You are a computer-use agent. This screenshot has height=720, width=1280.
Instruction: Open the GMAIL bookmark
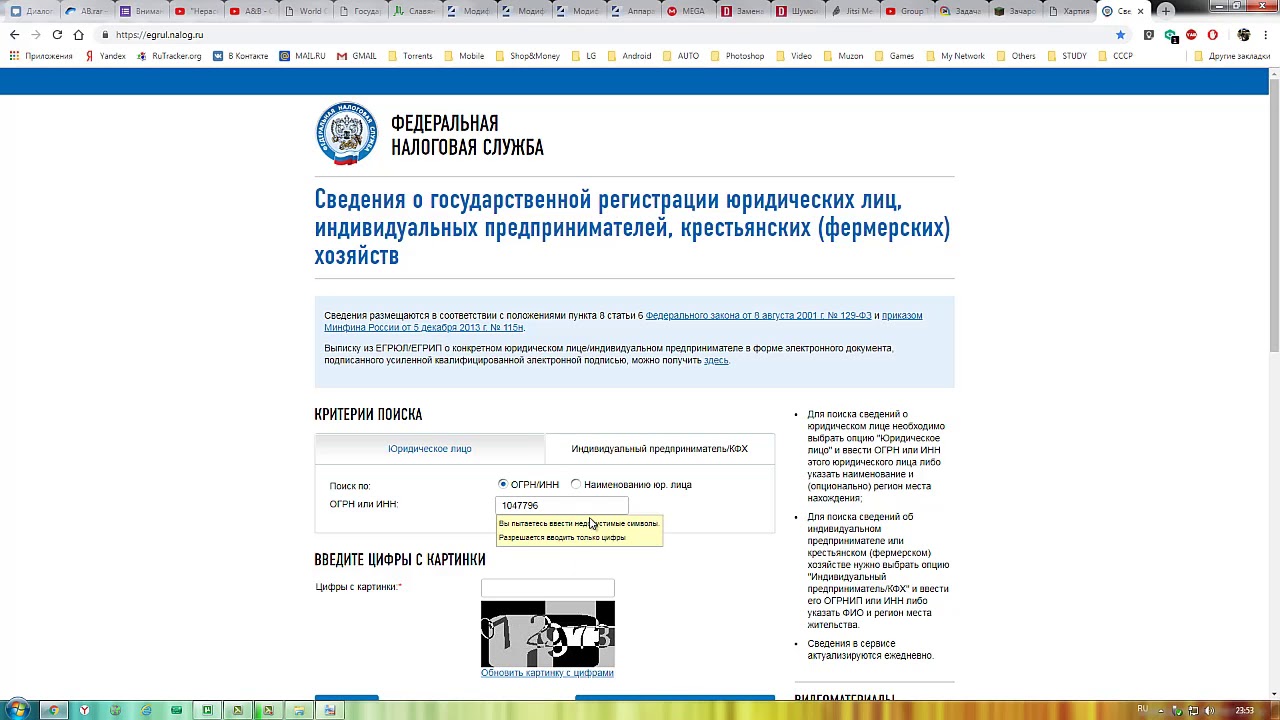[x=357, y=56]
